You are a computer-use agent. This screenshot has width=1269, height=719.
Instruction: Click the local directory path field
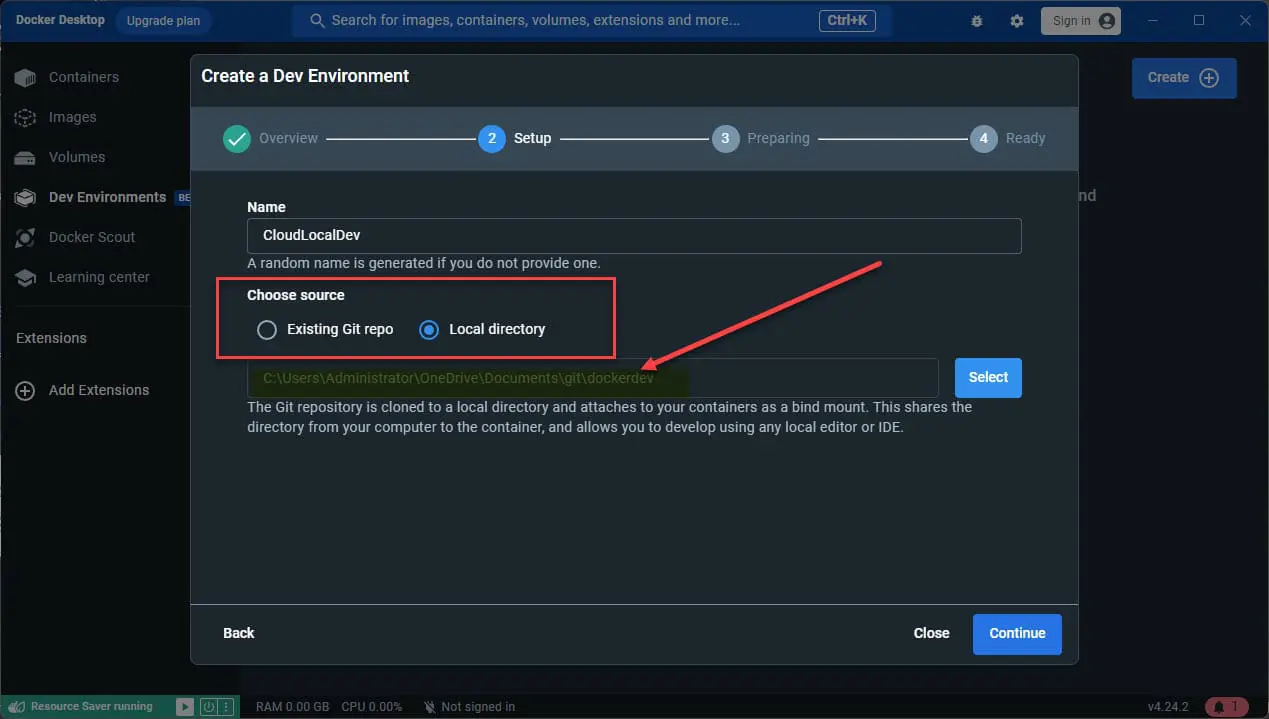click(x=592, y=378)
